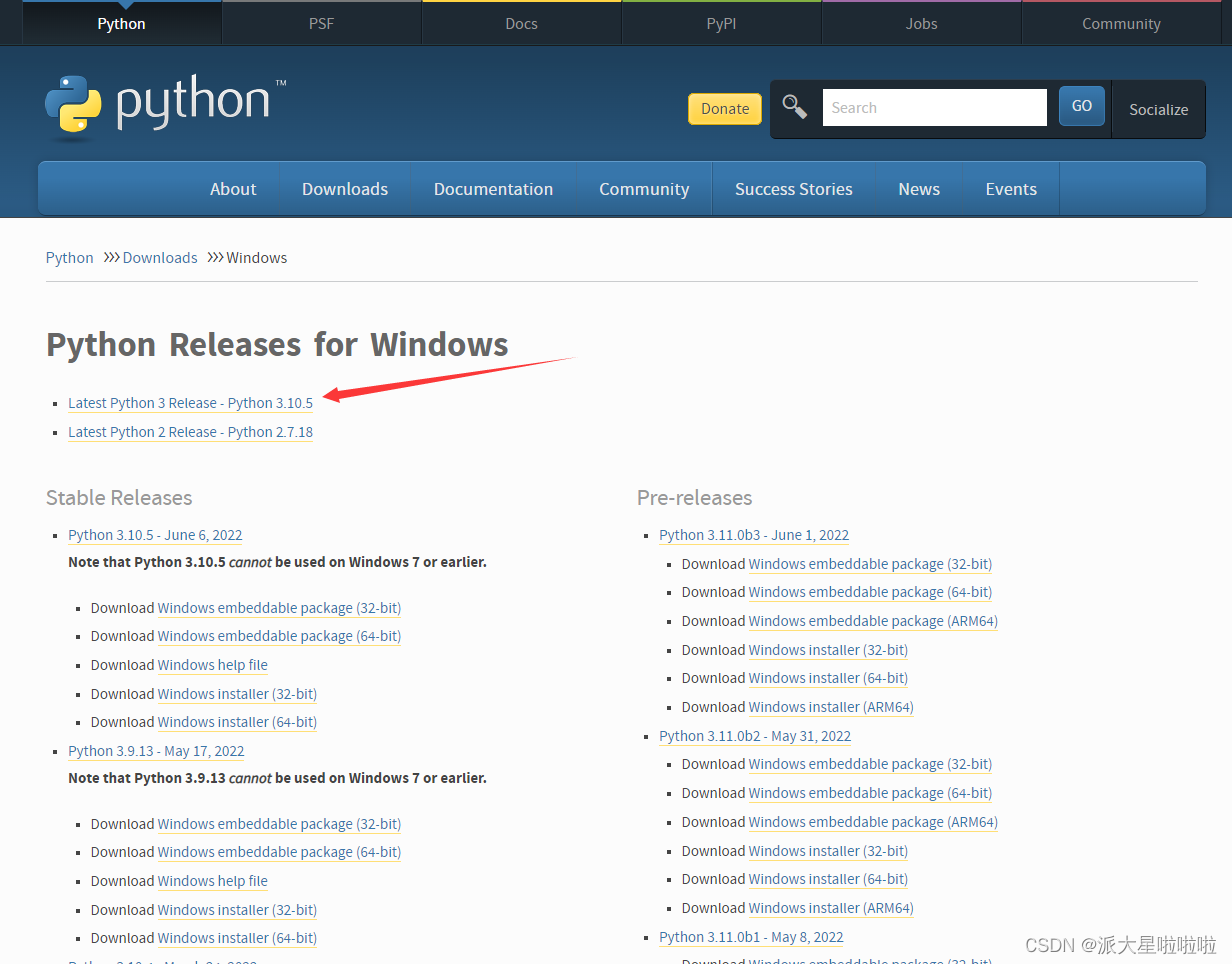Screen dimensions: 1232x964
Task: Open the Python tab in the top site bar
Action: (122, 23)
